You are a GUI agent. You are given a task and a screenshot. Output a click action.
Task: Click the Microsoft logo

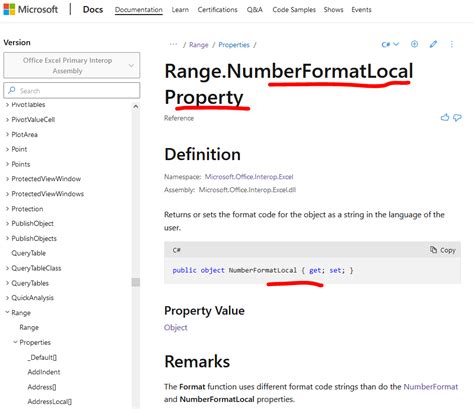click(x=31, y=9)
